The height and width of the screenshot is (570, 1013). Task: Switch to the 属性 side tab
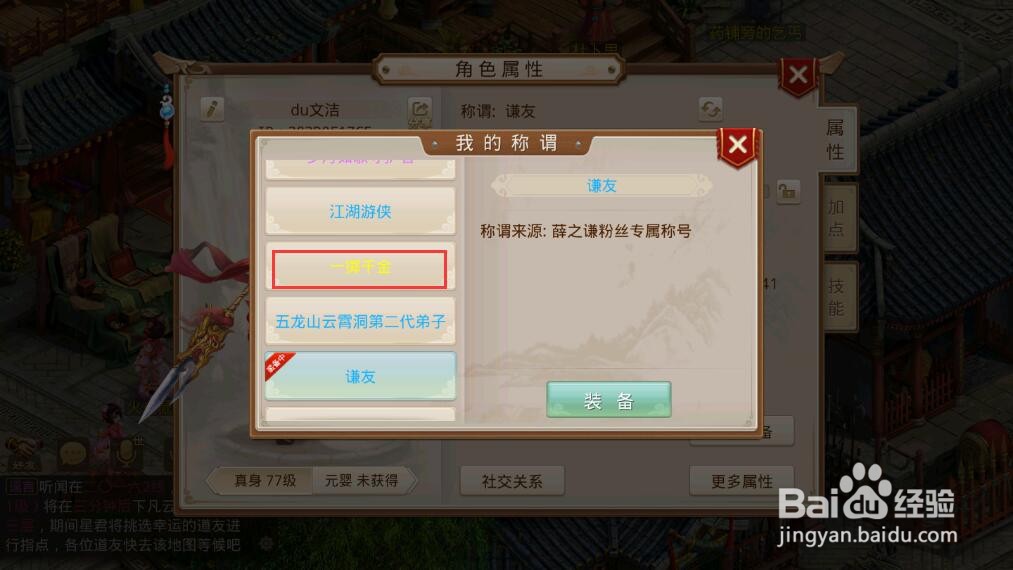[x=835, y=140]
